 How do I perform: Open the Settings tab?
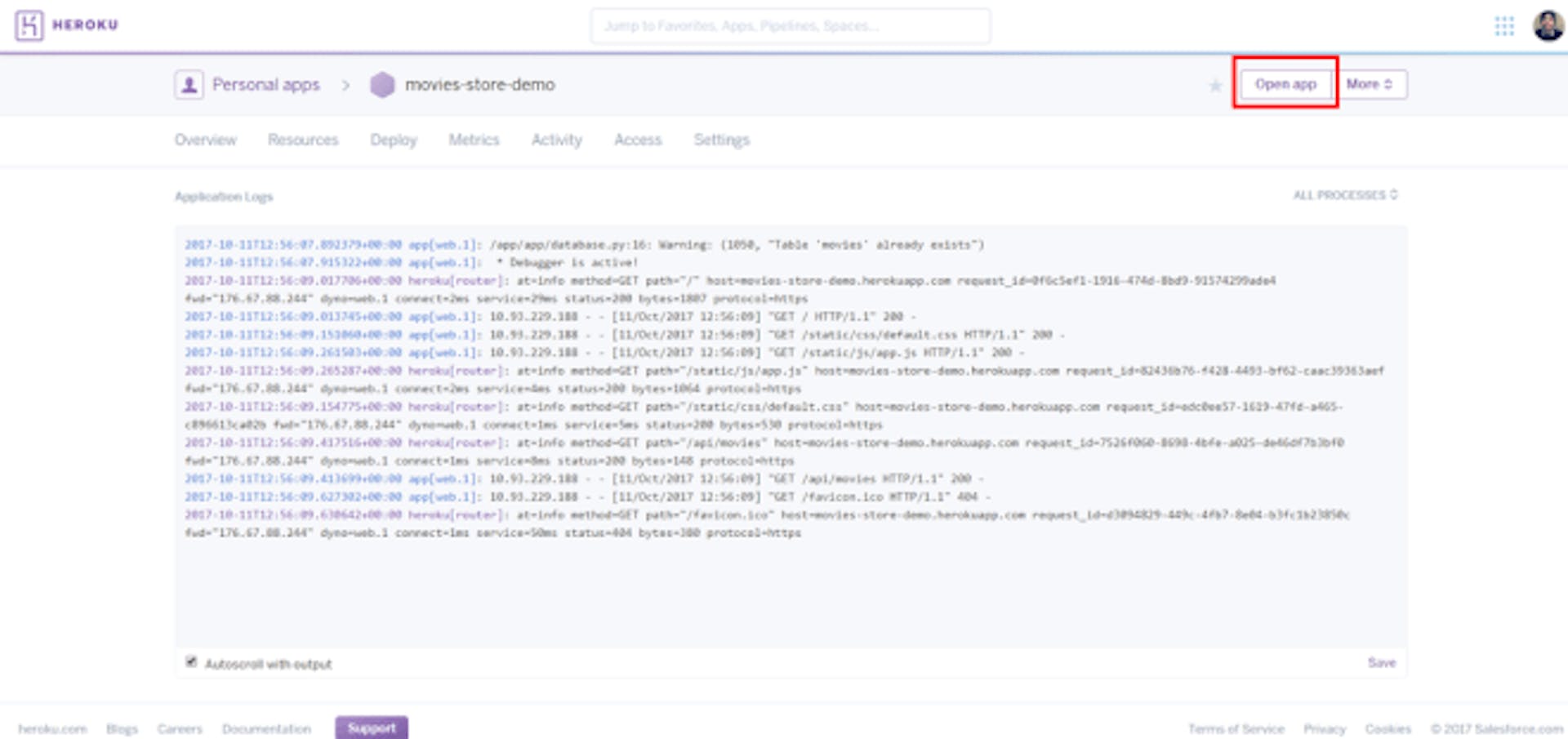[722, 140]
